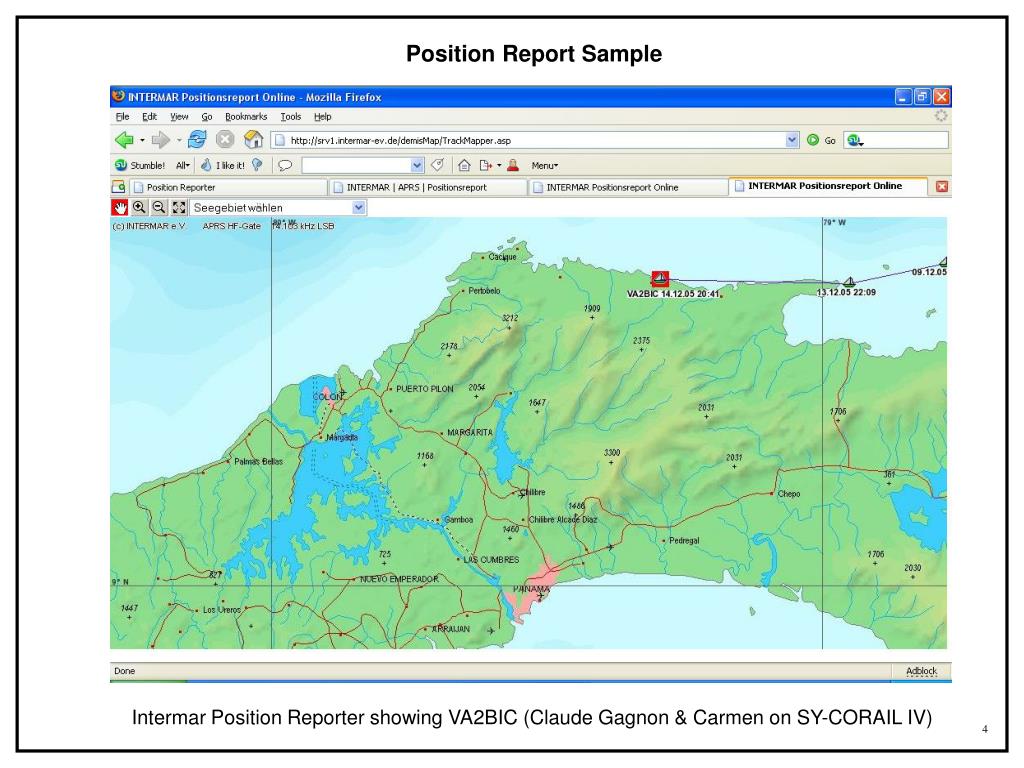The height and width of the screenshot is (768, 1024).
Task: Click the green Go arrow icon
Action: 813,140
